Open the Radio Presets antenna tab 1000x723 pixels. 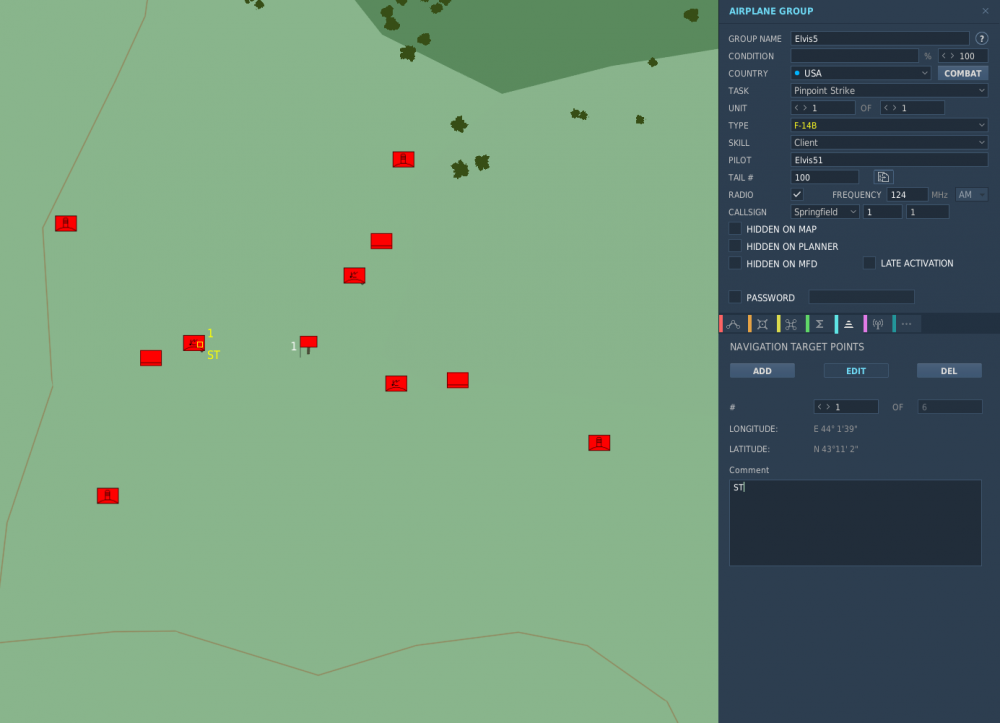click(878, 324)
